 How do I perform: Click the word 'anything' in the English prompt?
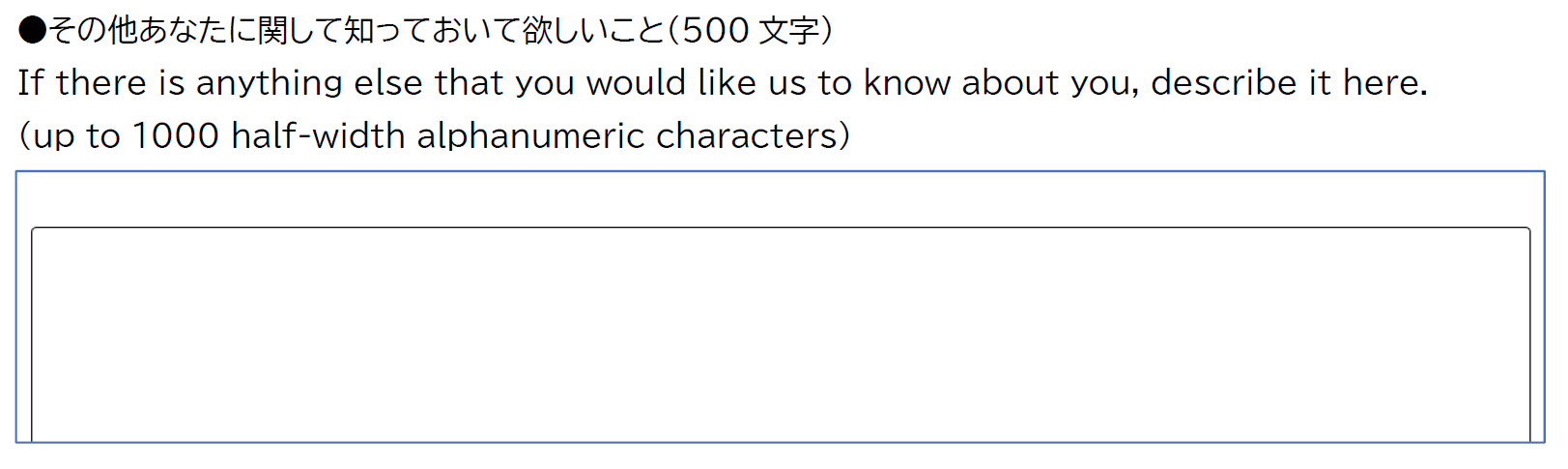[x=269, y=83]
